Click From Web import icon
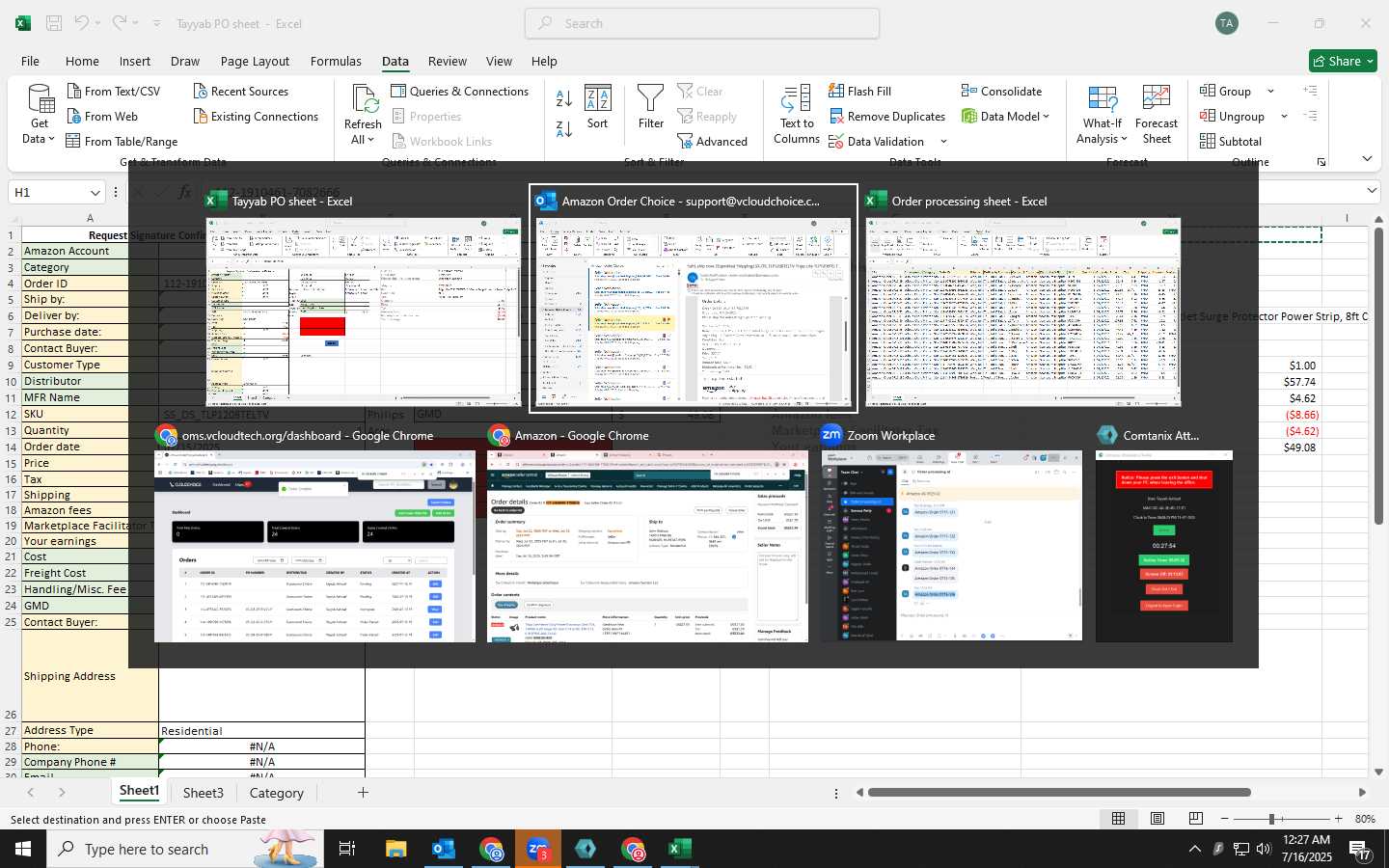This screenshot has height=868, width=1389. [74, 116]
